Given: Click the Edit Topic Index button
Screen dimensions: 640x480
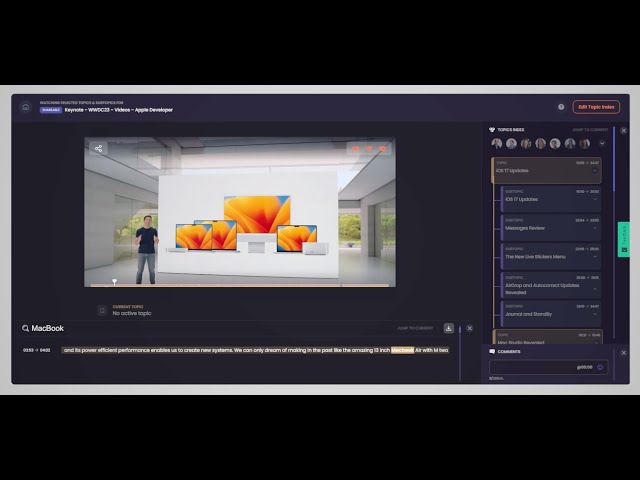Looking at the screenshot, I should [x=596, y=107].
